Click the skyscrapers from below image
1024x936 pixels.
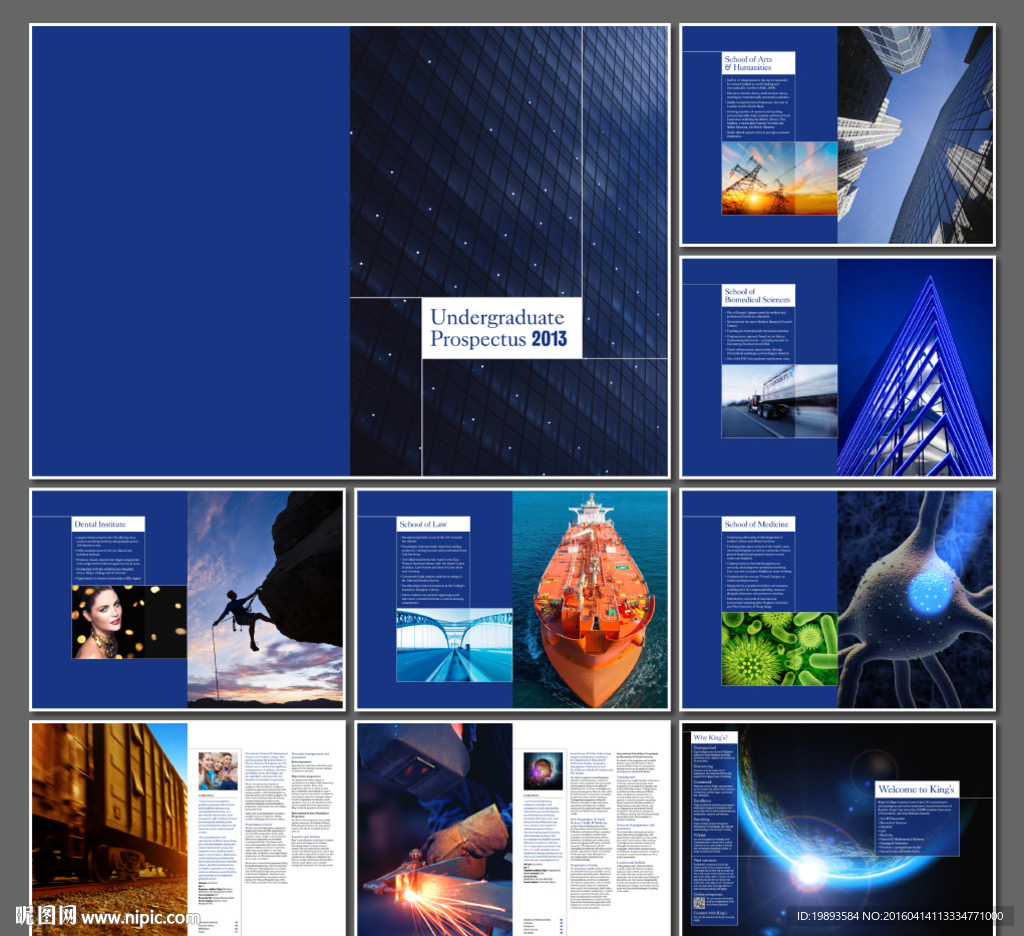(915, 135)
